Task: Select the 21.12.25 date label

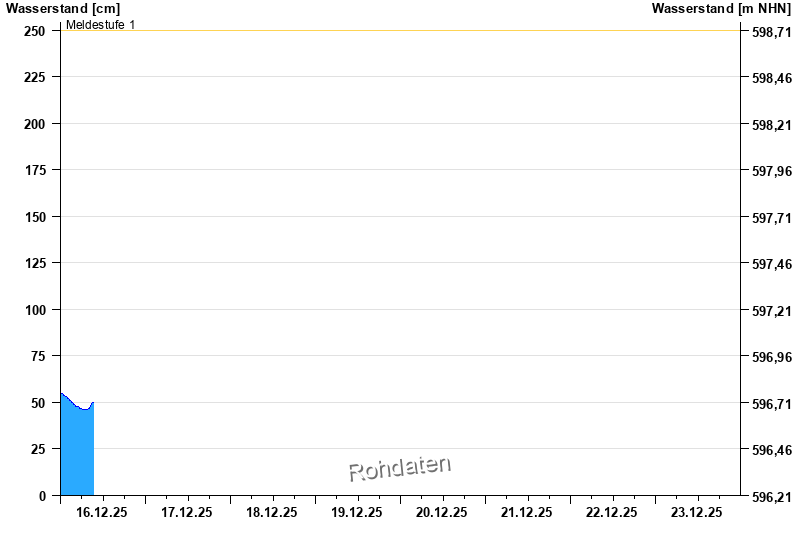Action: pos(527,512)
